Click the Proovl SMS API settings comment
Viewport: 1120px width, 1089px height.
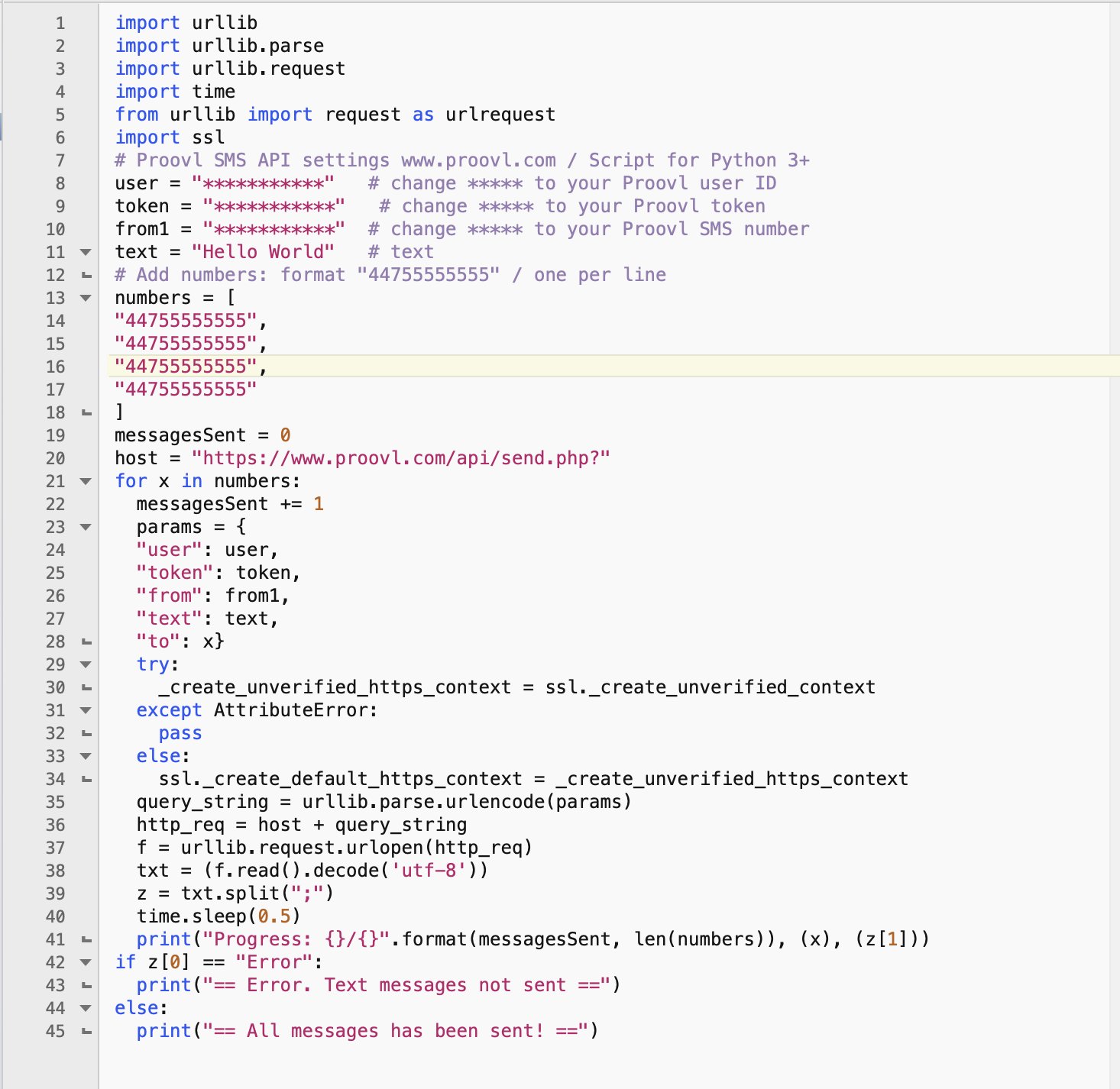tap(461, 160)
